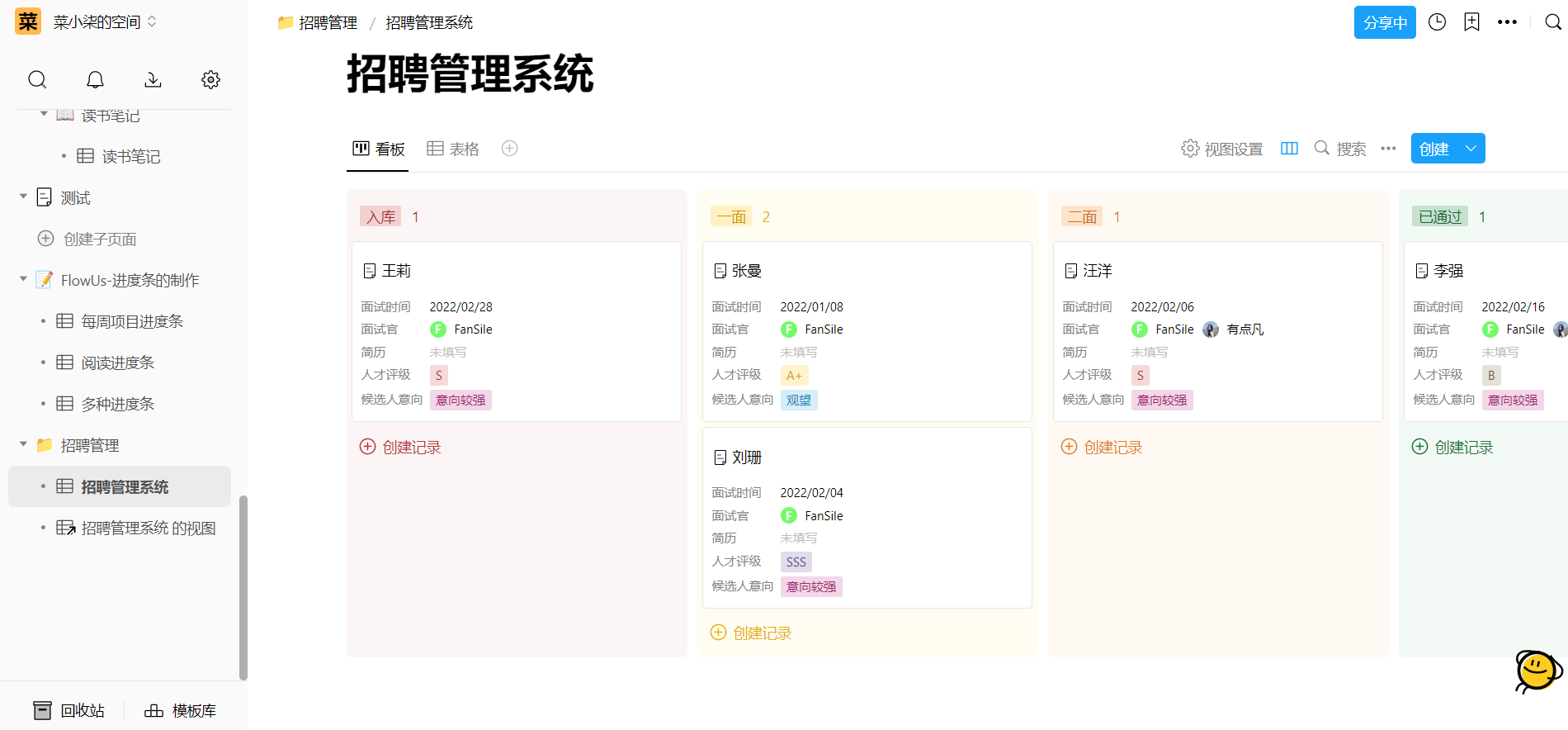Image resolution: width=1568 pixels, height=730 pixels.
Task: Open 读书笔记 table page in sidebar
Action: (x=120, y=156)
